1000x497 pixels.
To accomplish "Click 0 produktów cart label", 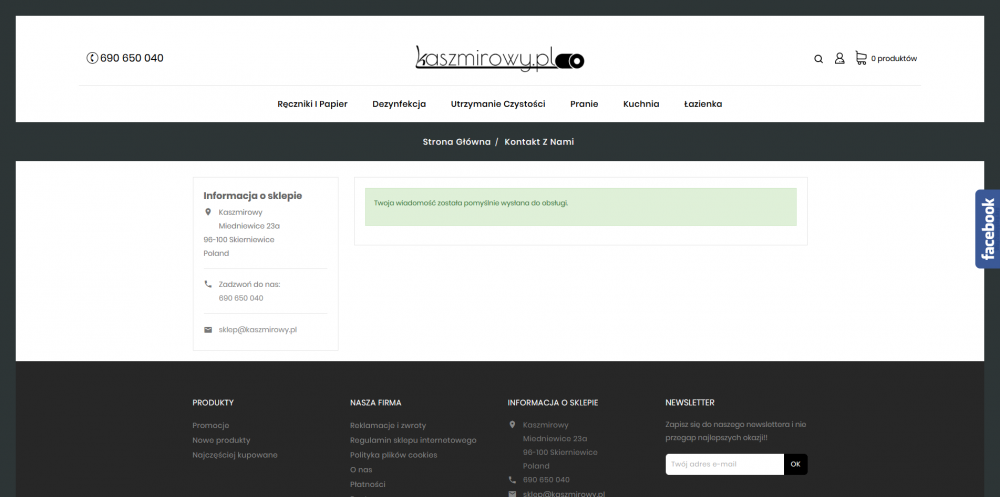I will pos(894,59).
